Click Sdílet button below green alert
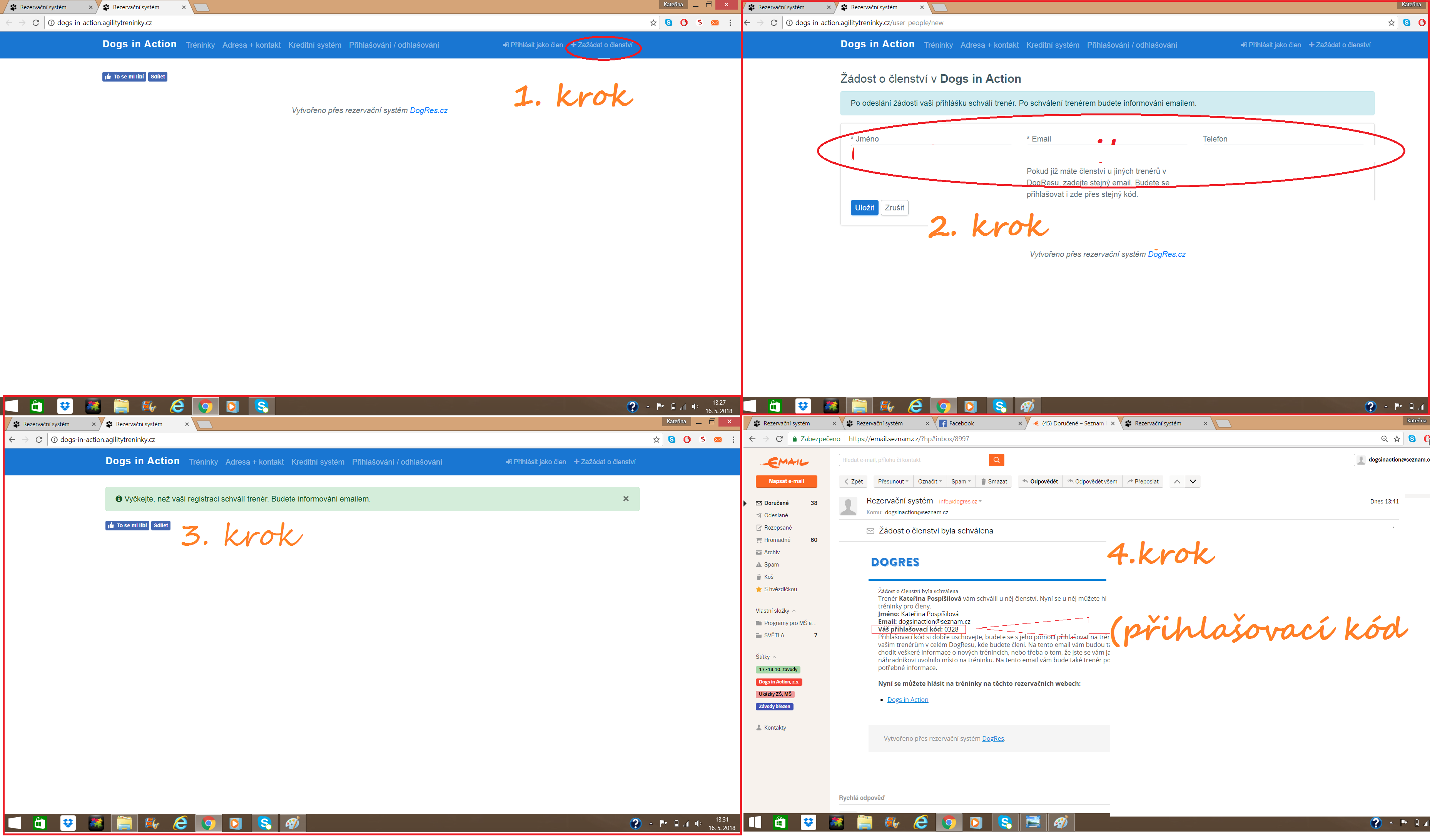The height and width of the screenshot is (840, 1430). 160,526
